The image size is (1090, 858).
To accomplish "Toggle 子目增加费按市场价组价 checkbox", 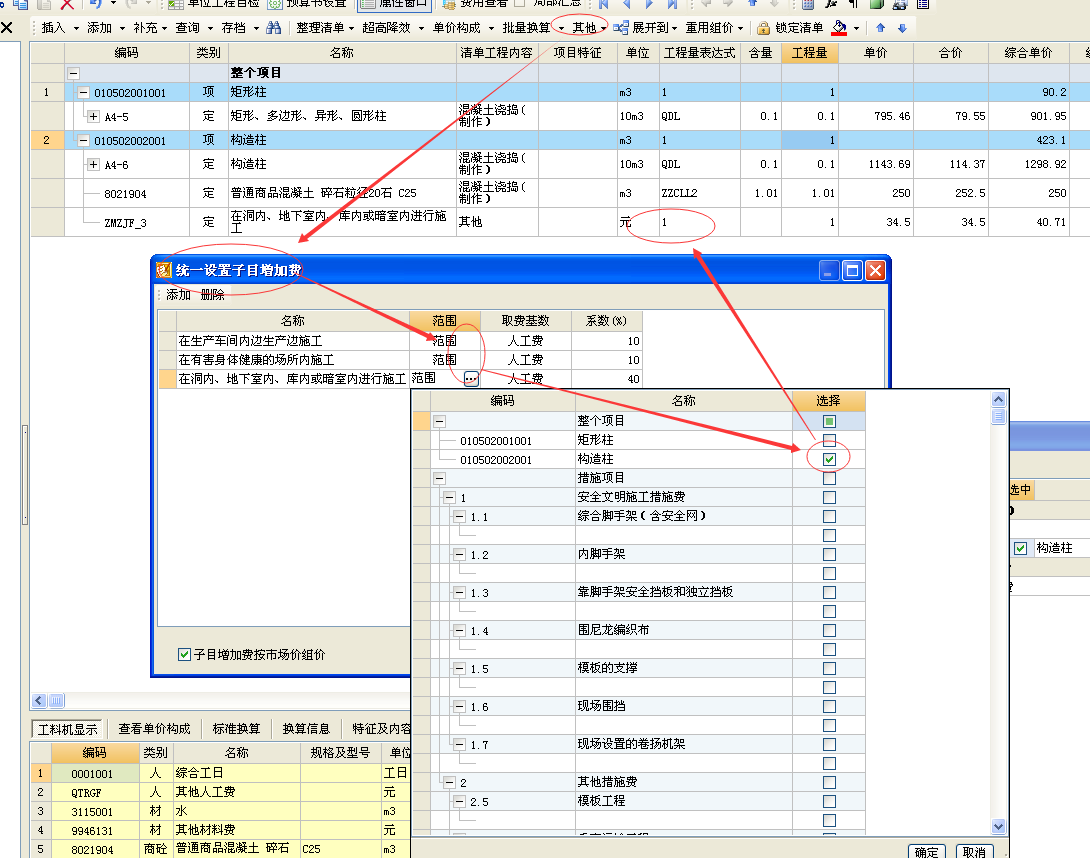I will click(184, 654).
